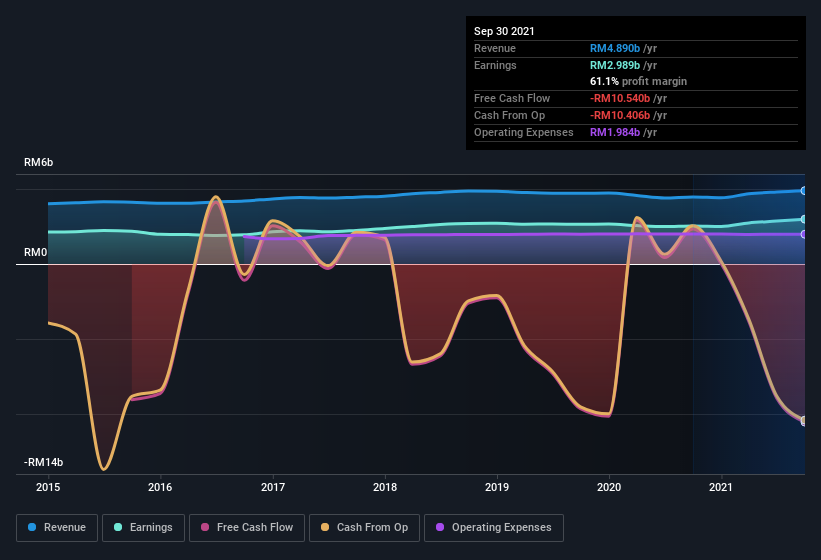Click the Operating Expenses tooltip label
The height and width of the screenshot is (560, 821).
(x=524, y=132)
